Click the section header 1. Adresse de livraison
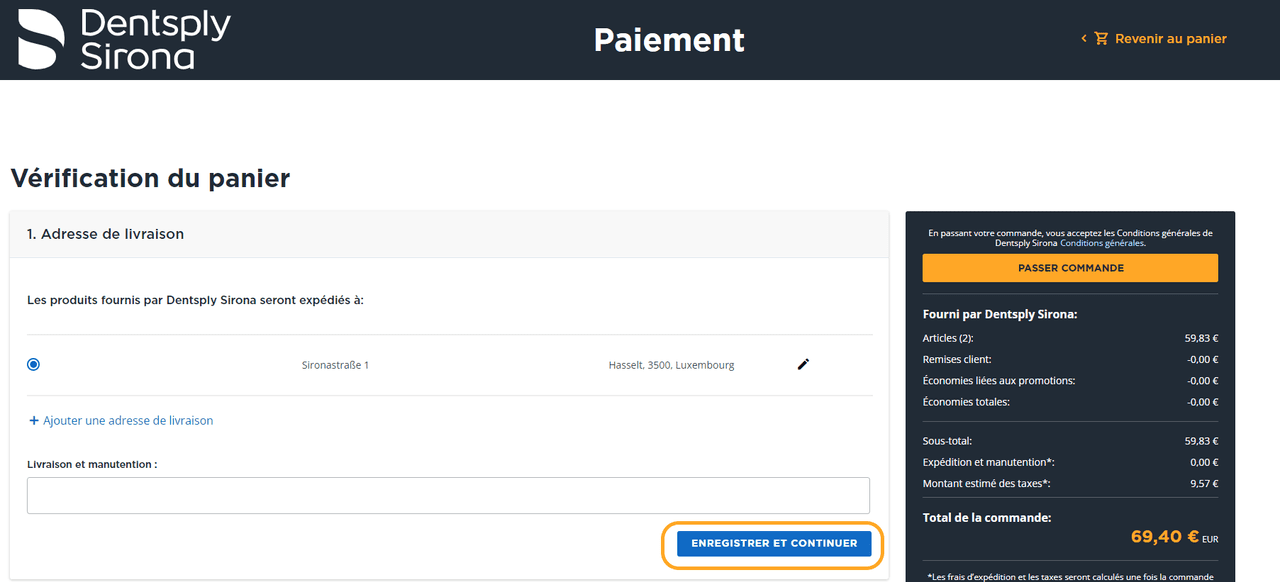The image size is (1280, 582). click(x=105, y=233)
